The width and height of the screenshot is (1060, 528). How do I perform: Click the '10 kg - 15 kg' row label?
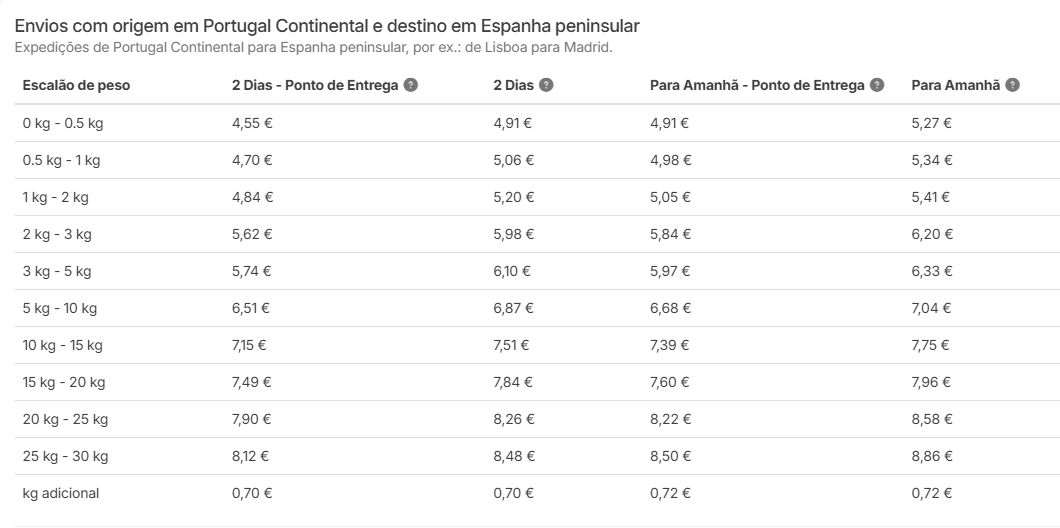coord(63,345)
